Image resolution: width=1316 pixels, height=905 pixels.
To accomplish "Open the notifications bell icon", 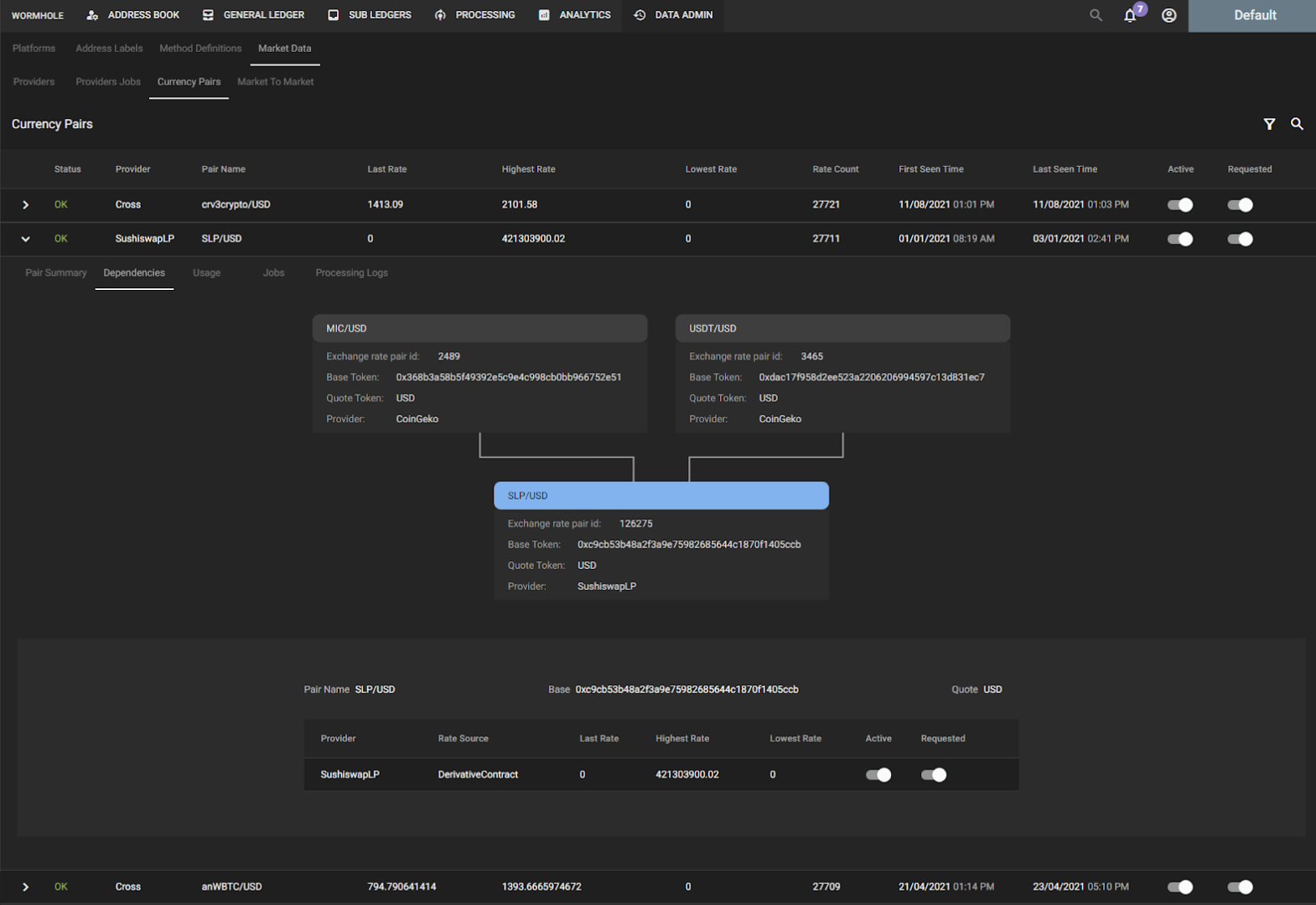I will point(1130,15).
